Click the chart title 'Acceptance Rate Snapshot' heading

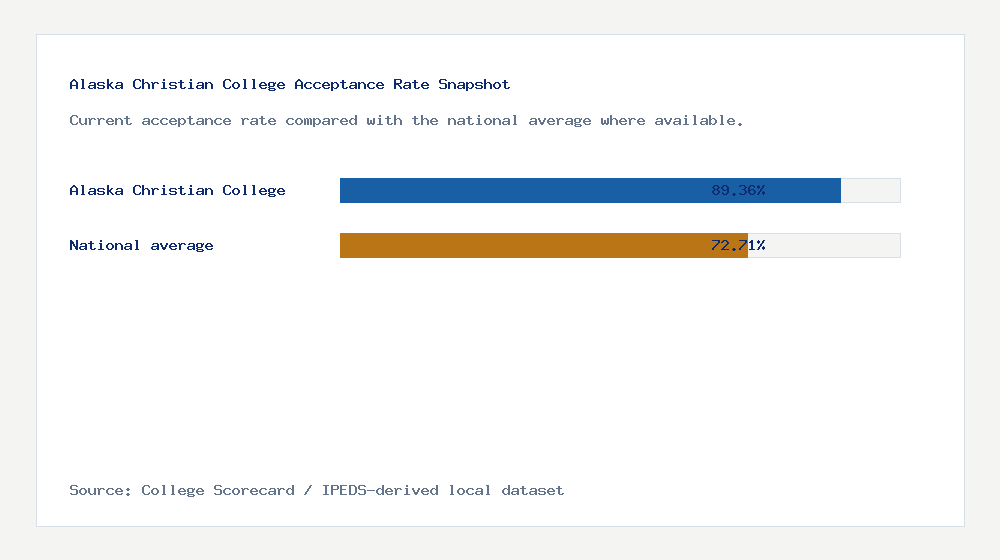coord(290,84)
